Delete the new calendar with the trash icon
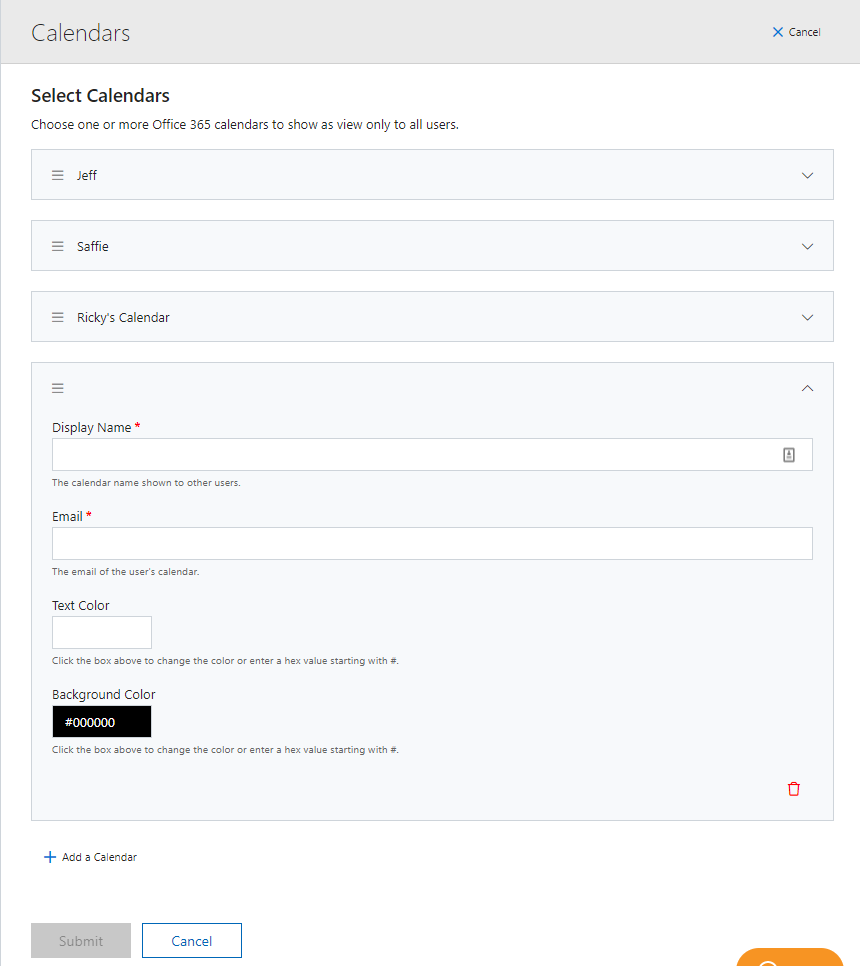 tap(793, 789)
